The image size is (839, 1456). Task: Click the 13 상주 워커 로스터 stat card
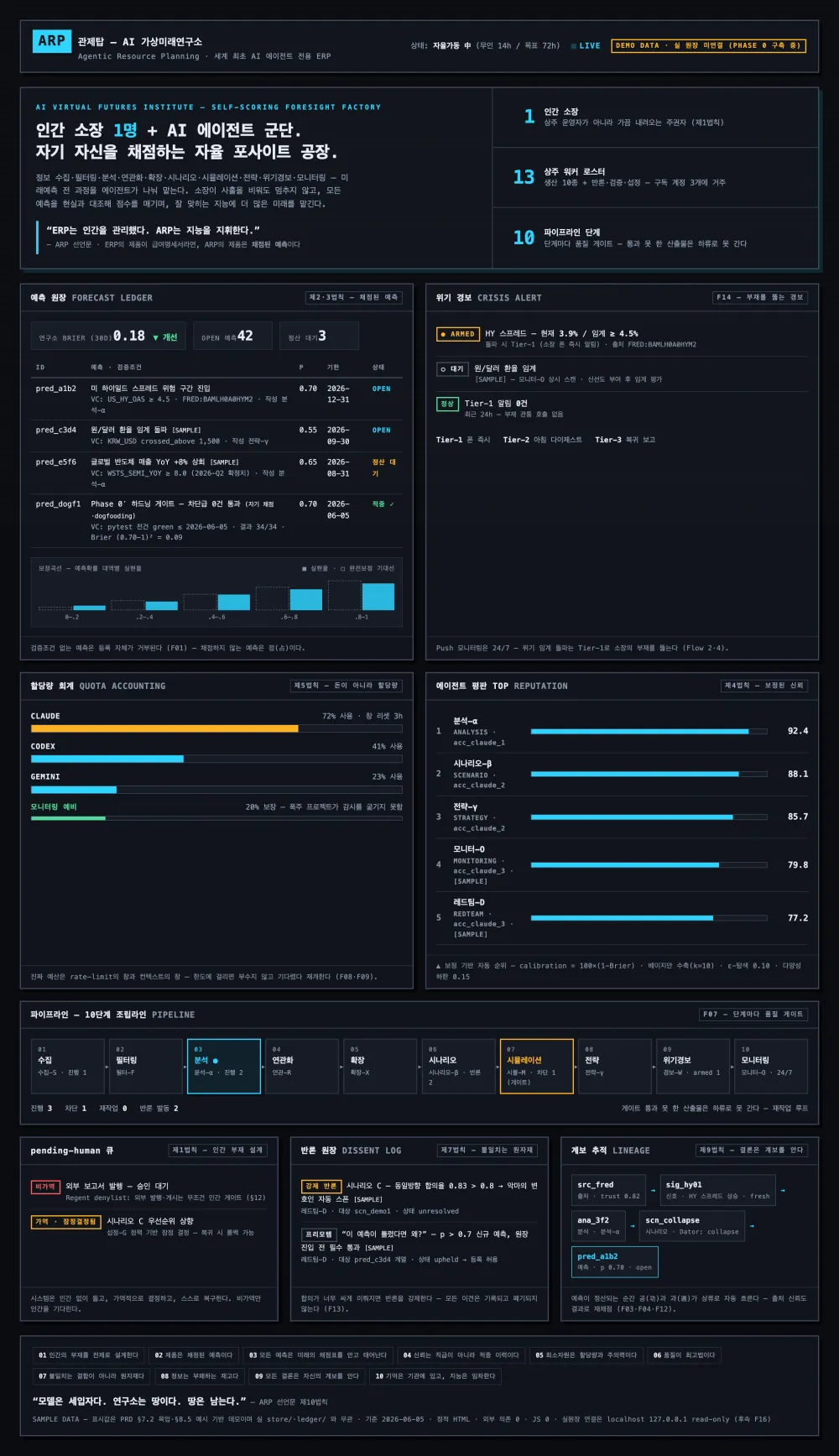655,177
